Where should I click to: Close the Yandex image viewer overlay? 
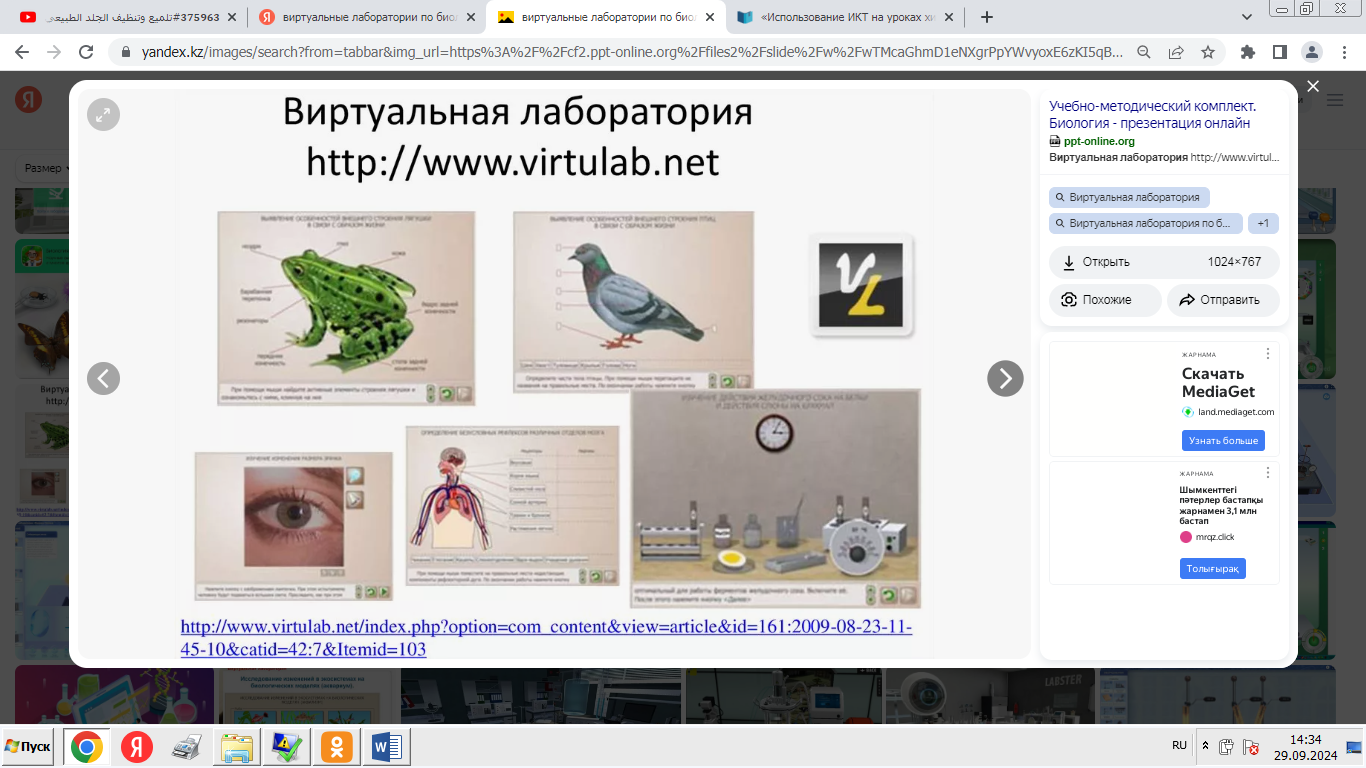pos(1313,87)
